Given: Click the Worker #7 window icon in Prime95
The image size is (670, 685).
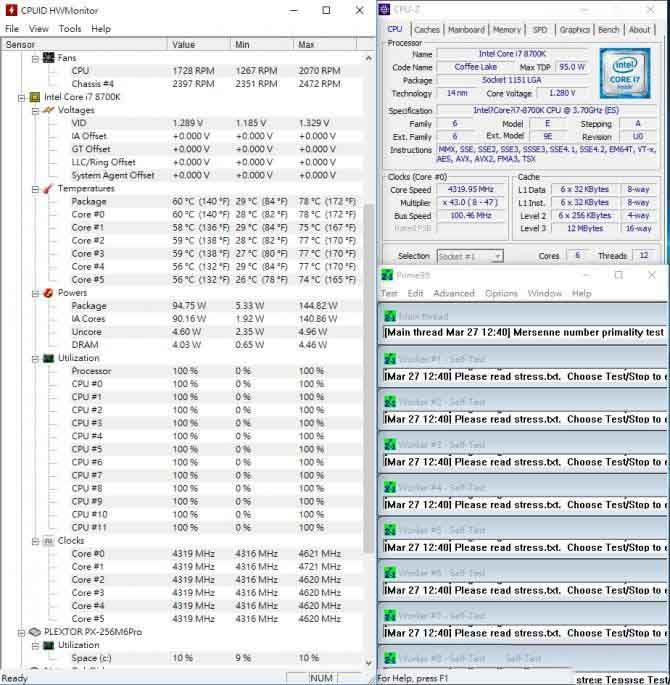Looking at the screenshot, I should click(x=390, y=616).
